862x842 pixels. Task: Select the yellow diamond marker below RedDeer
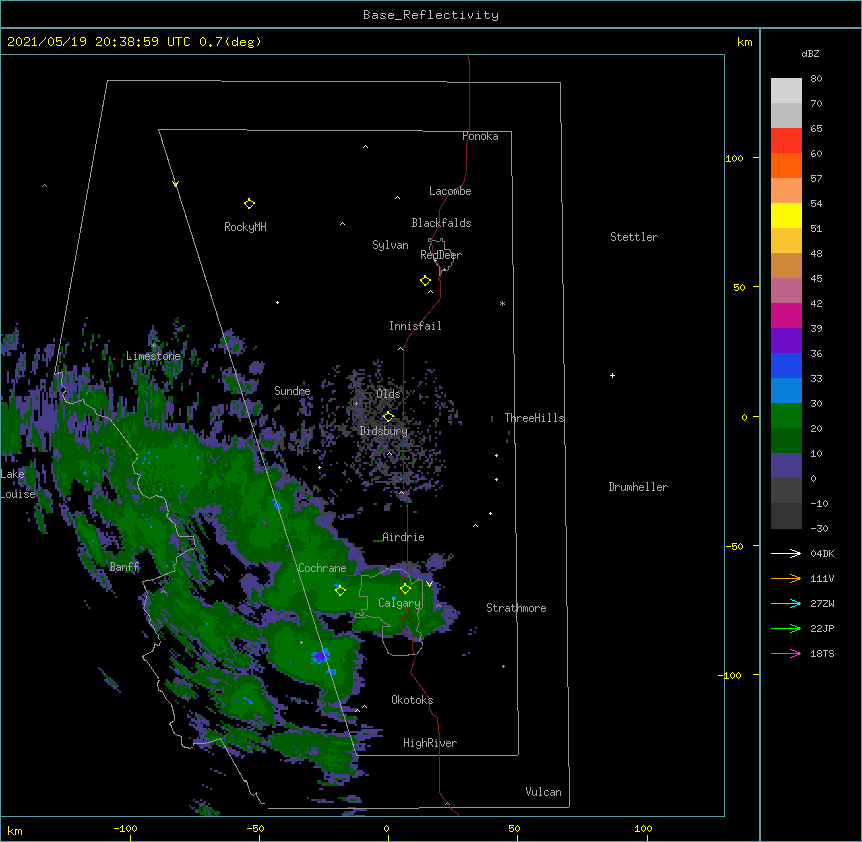coord(425,281)
